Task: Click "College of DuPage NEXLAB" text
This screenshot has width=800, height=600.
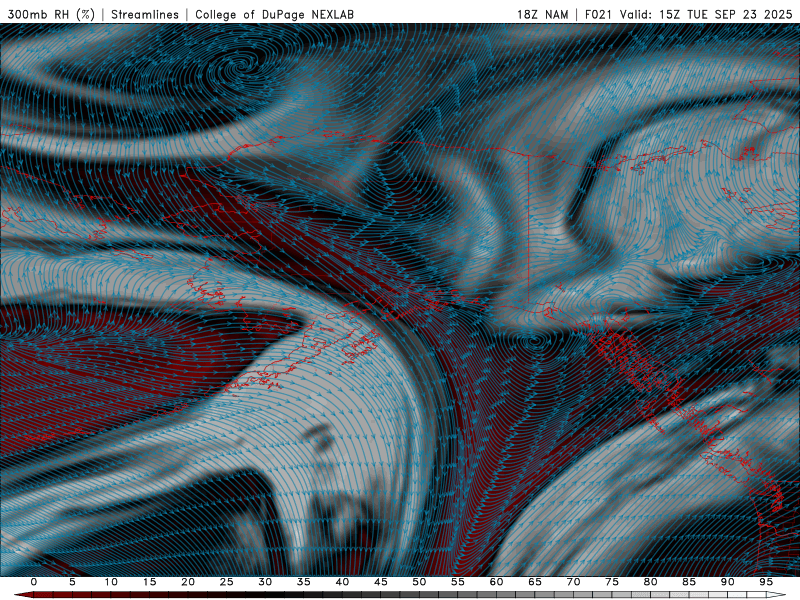Action: (x=274, y=14)
